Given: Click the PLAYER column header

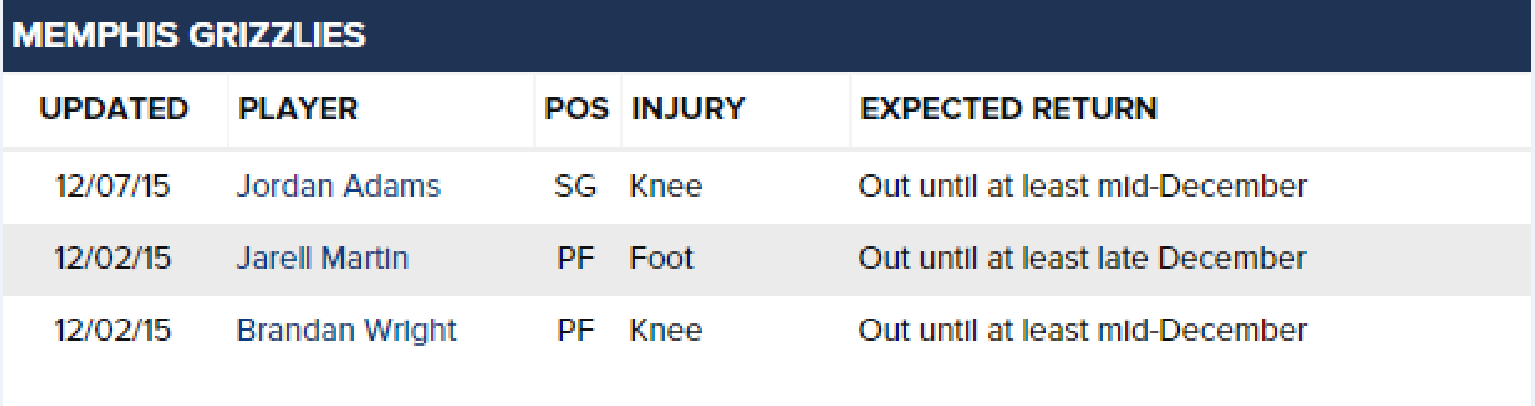Looking at the screenshot, I should [298, 109].
